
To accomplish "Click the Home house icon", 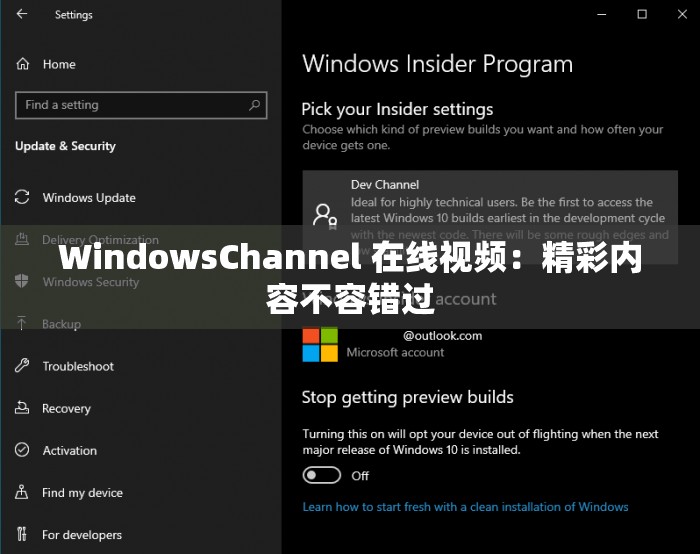I will tap(22, 64).
